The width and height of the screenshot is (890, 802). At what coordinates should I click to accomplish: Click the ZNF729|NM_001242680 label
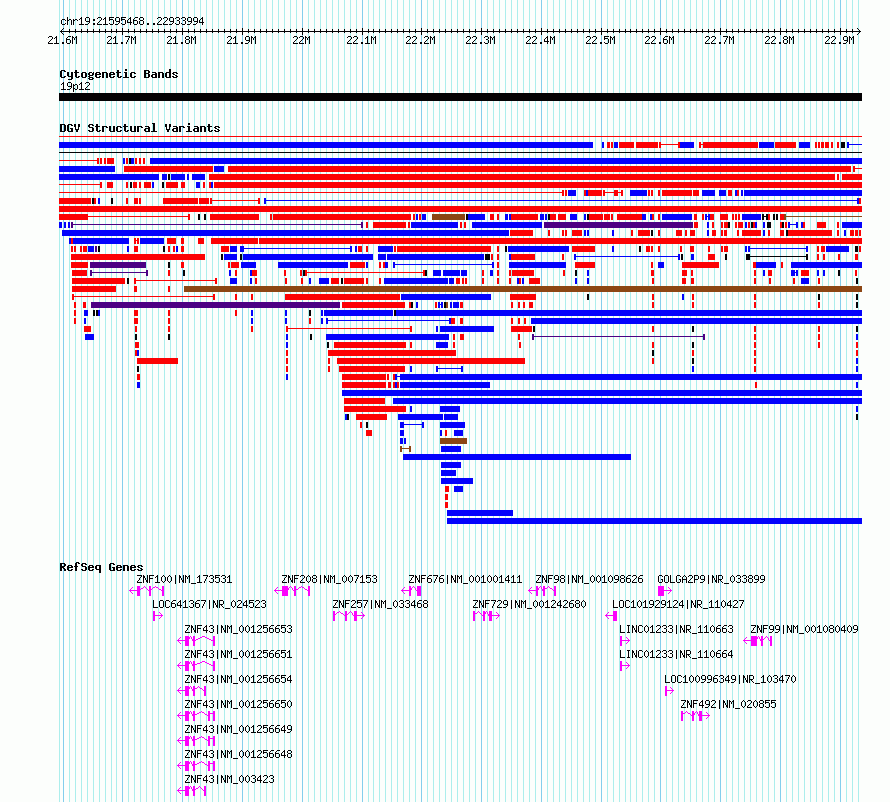pos(529,604)
